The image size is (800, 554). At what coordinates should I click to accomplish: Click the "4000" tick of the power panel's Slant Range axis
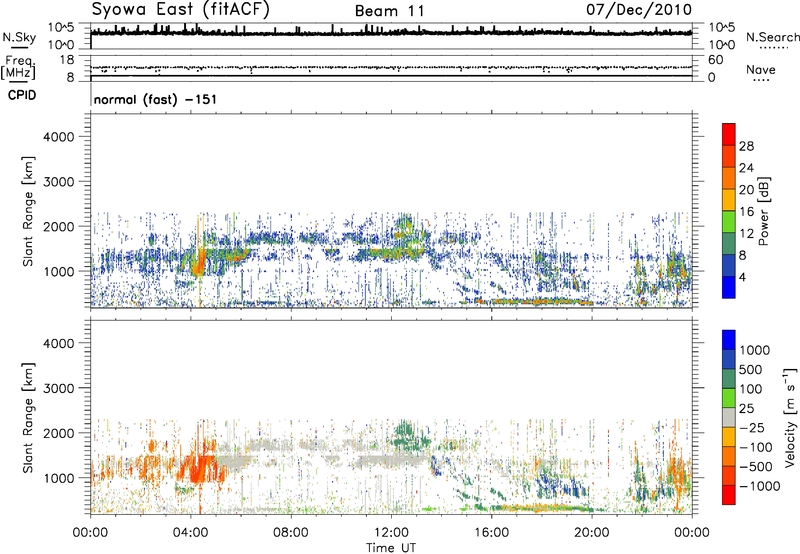[x=59, y=137]
